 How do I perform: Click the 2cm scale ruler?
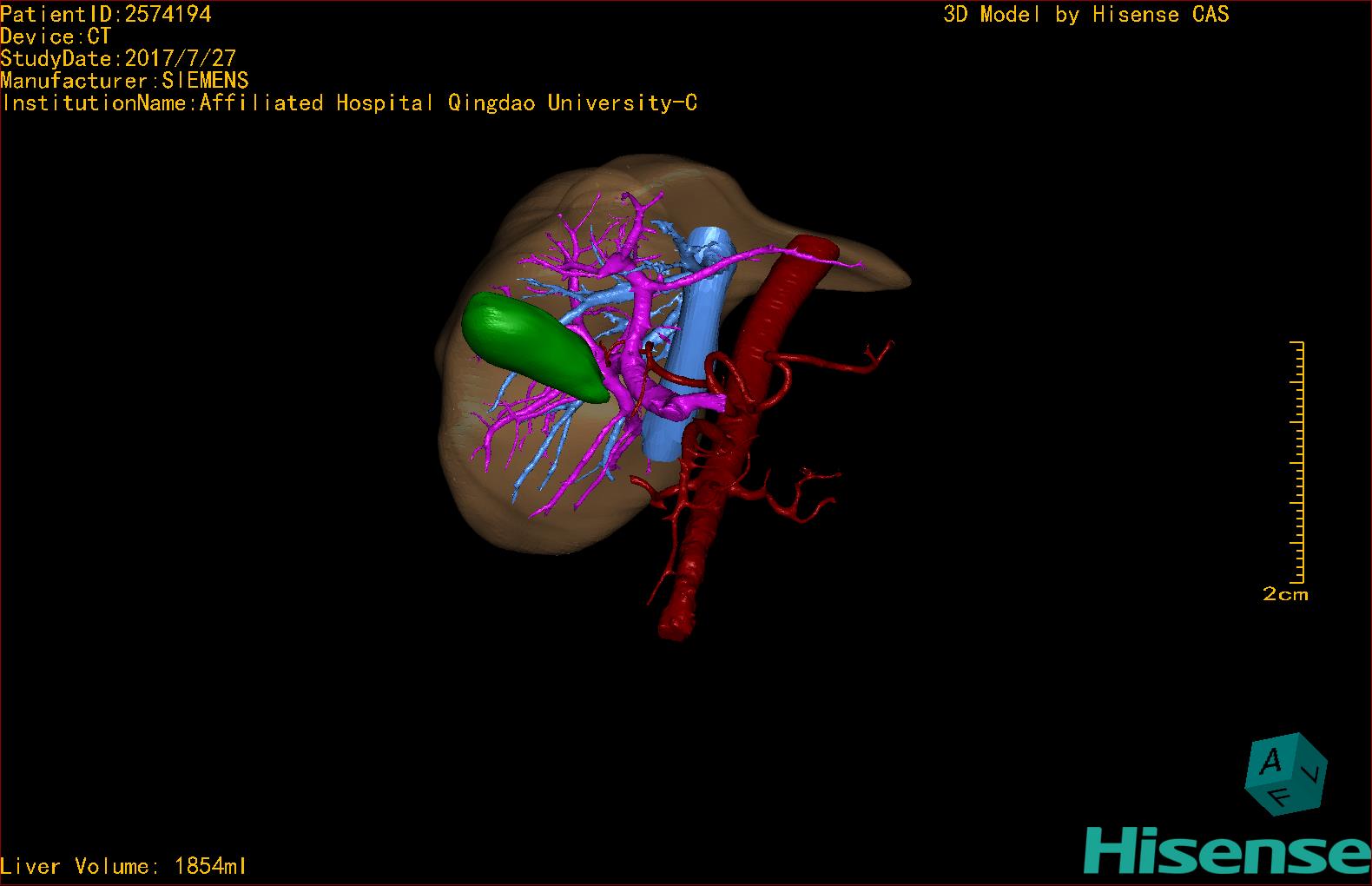pyautogui.click(x=1297, y=462)
